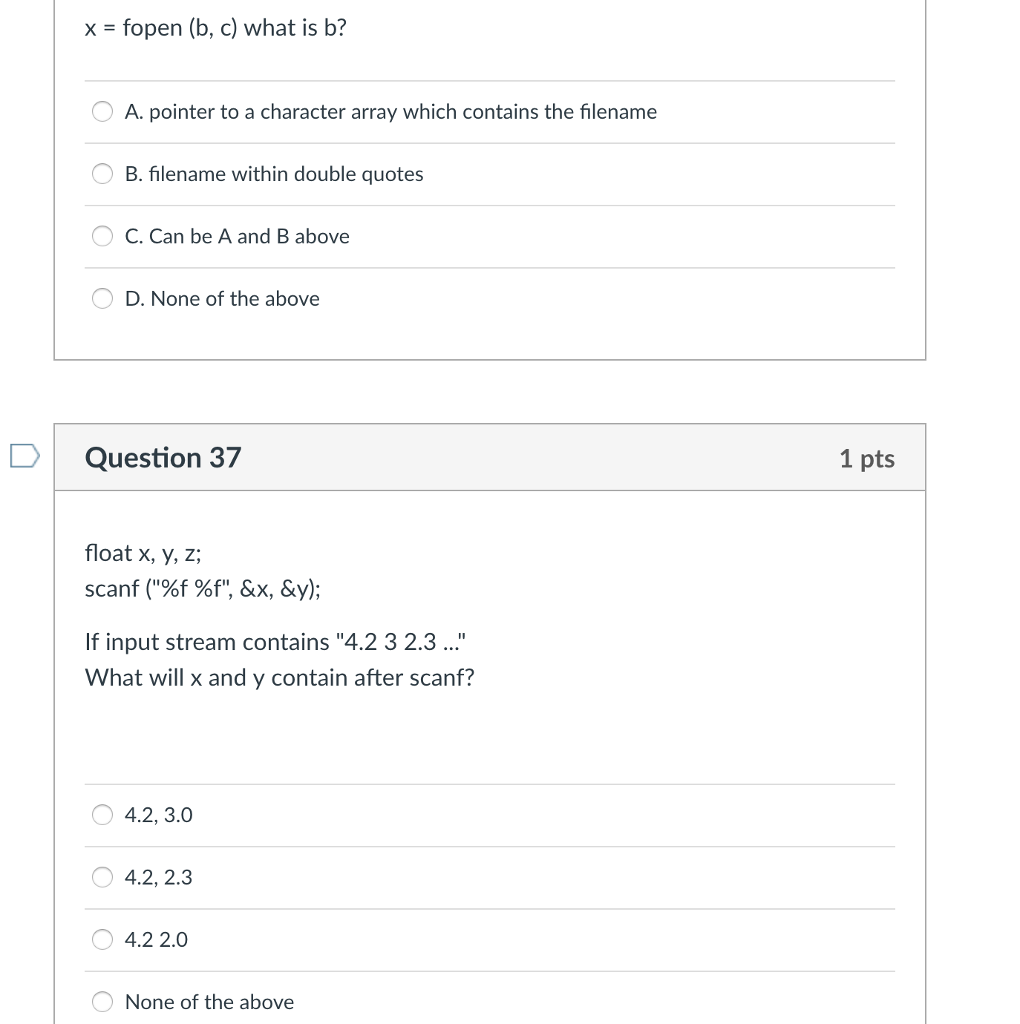Click the 1 pts label
This screenshot has height=1024, width=1020.
[866, 457]
